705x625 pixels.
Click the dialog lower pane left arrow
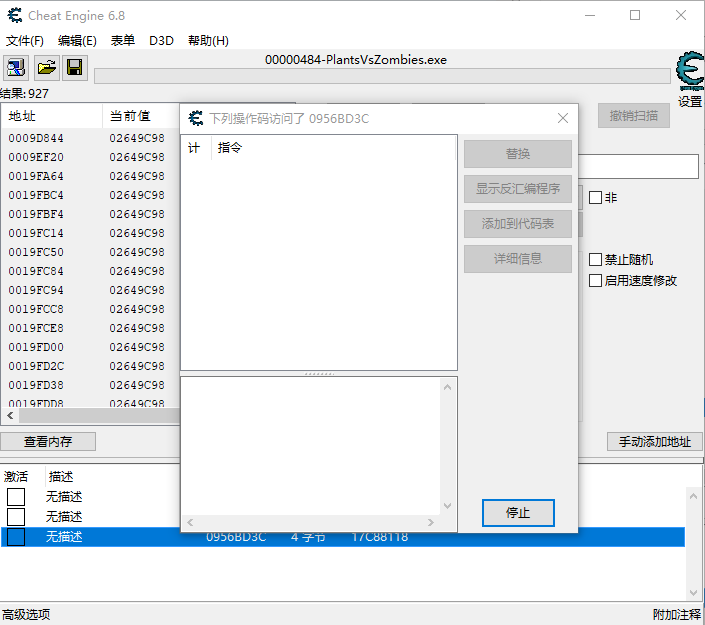pyautogui.click(x=190, y=522)
